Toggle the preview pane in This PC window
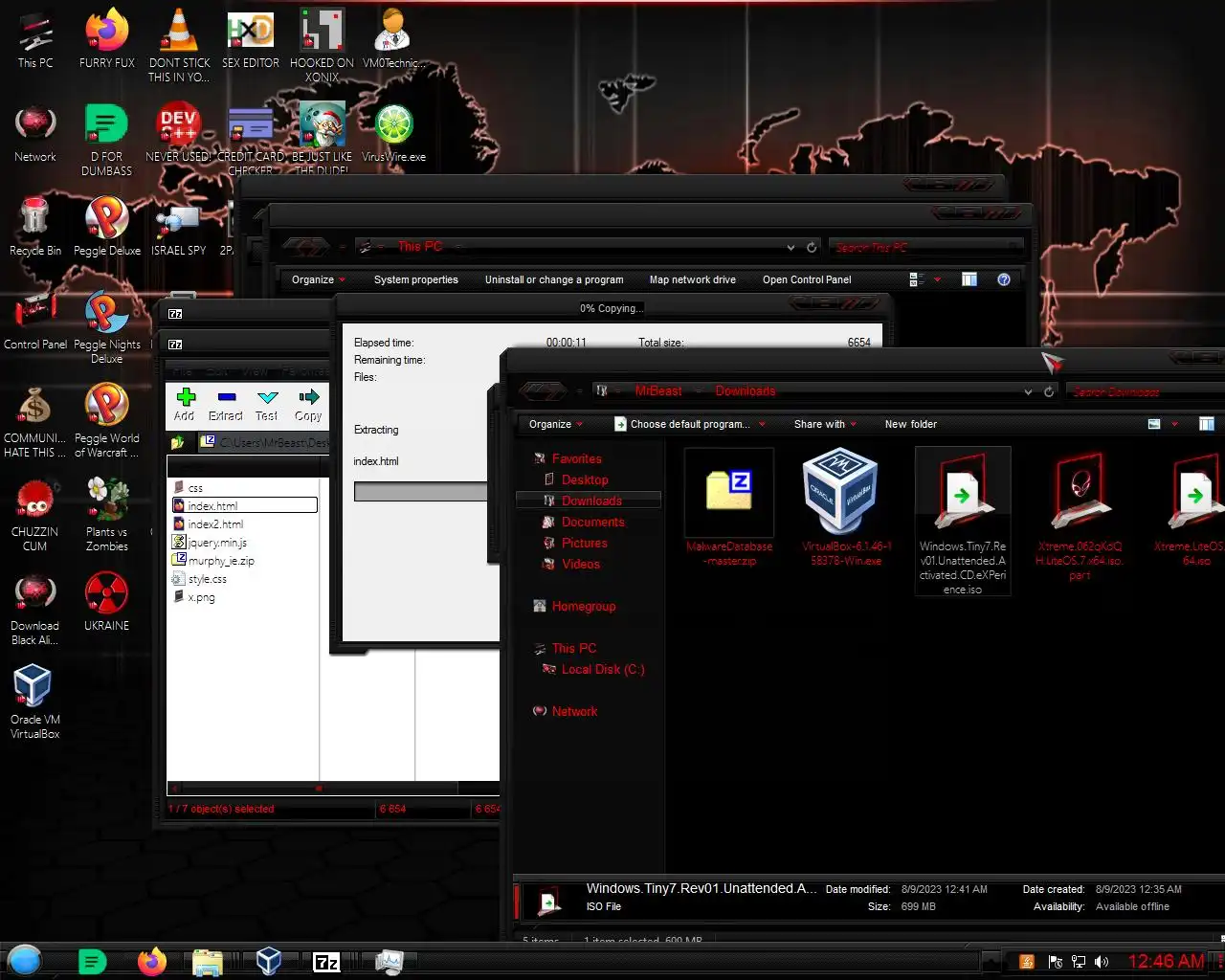This screenshot has width=1225, height=980. (x=969, y=279)
